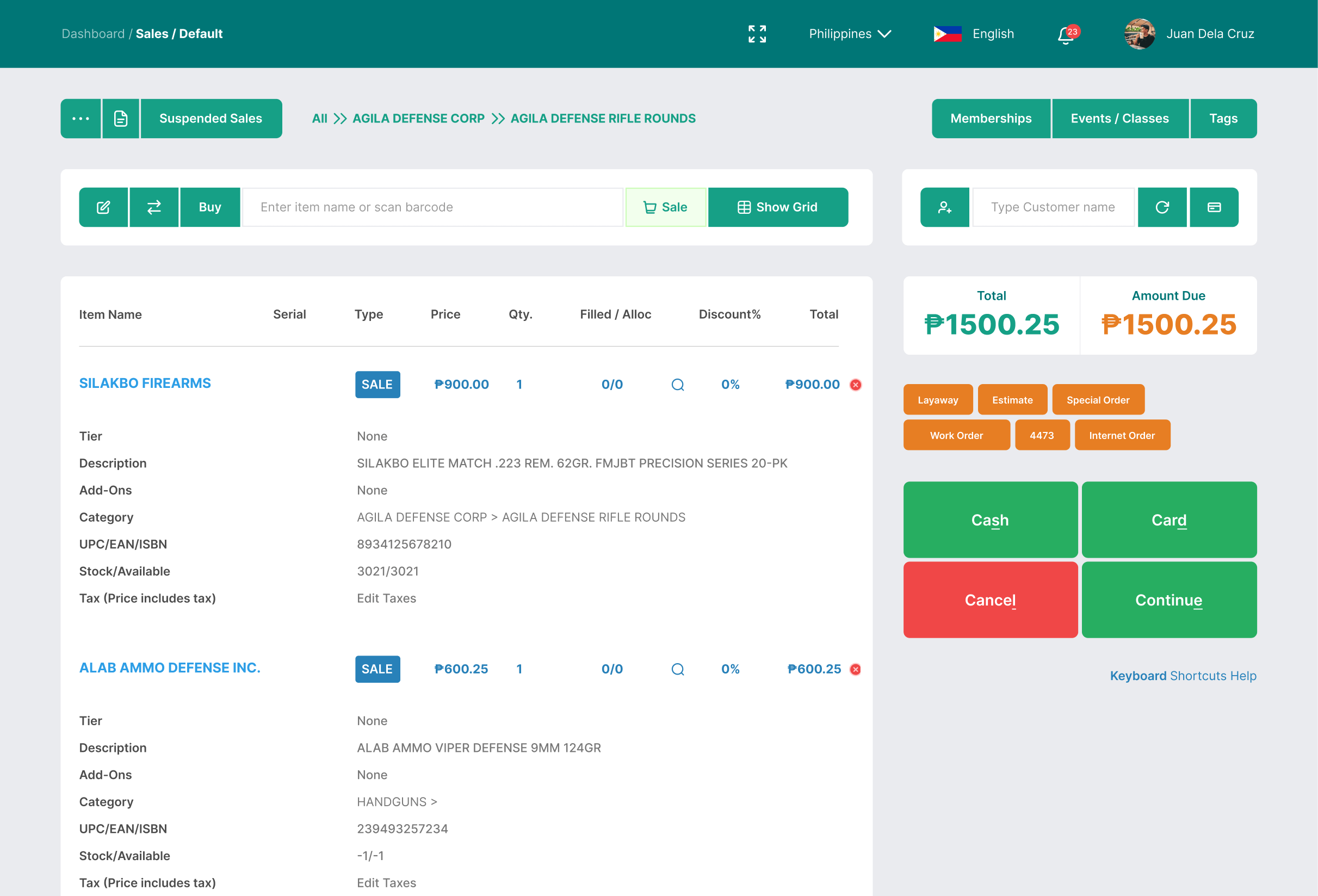Open AGILA DEFENSE RIFLE ROUNDS breadcrumb

pyautogui.click(x=603, y=119)
